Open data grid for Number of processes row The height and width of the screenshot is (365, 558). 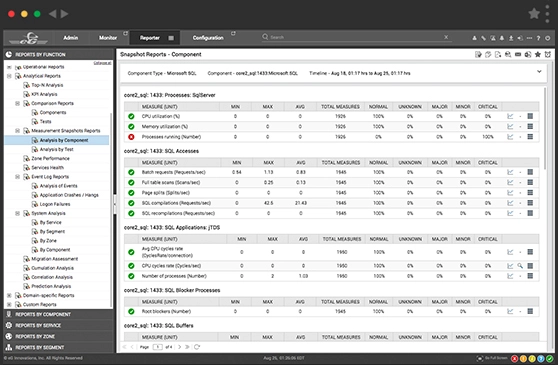[x=530, y=276]
